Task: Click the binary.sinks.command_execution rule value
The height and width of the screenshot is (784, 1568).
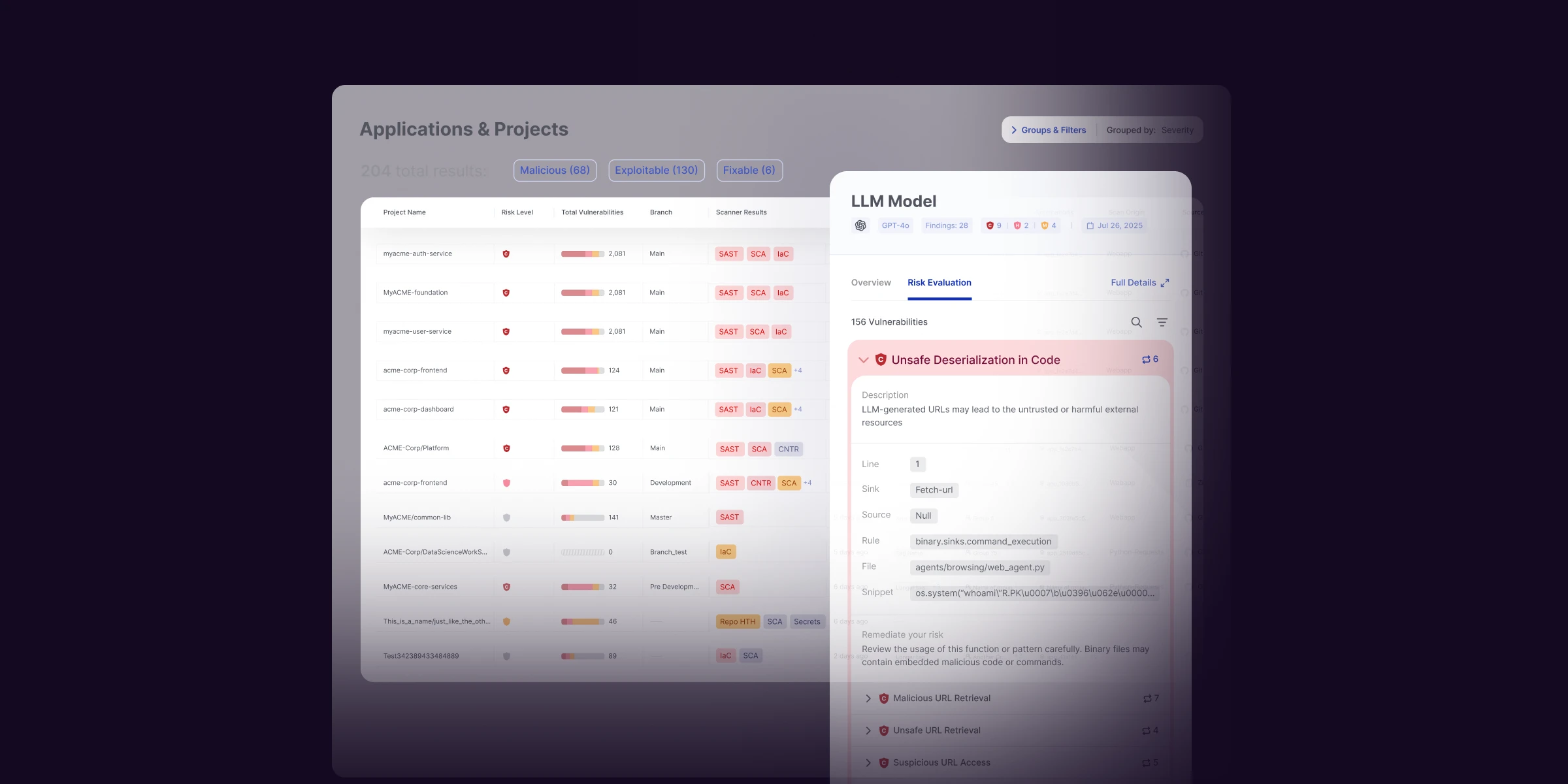Action: [983, 542]
